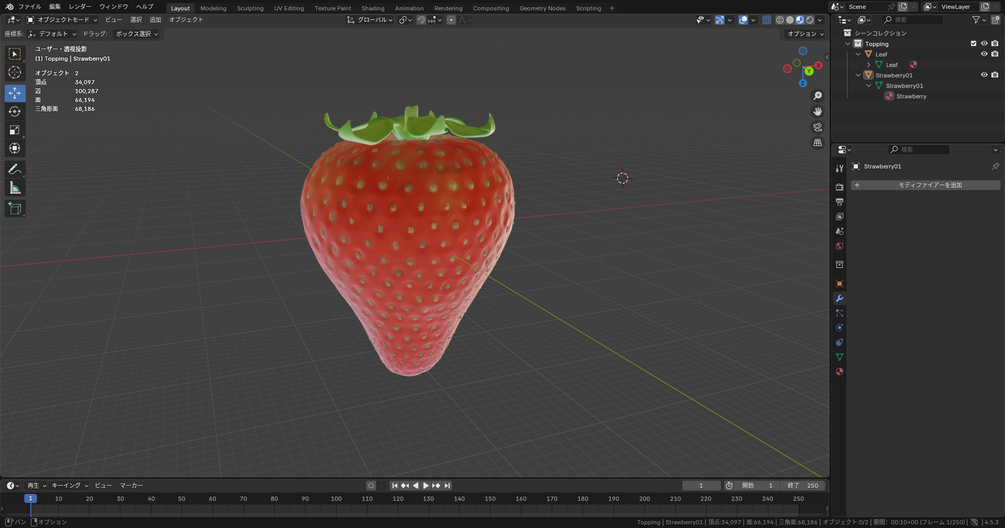1005x528 pixels.
Task: Open the 追加 menu in viewport header
Action: coord(155,21)
